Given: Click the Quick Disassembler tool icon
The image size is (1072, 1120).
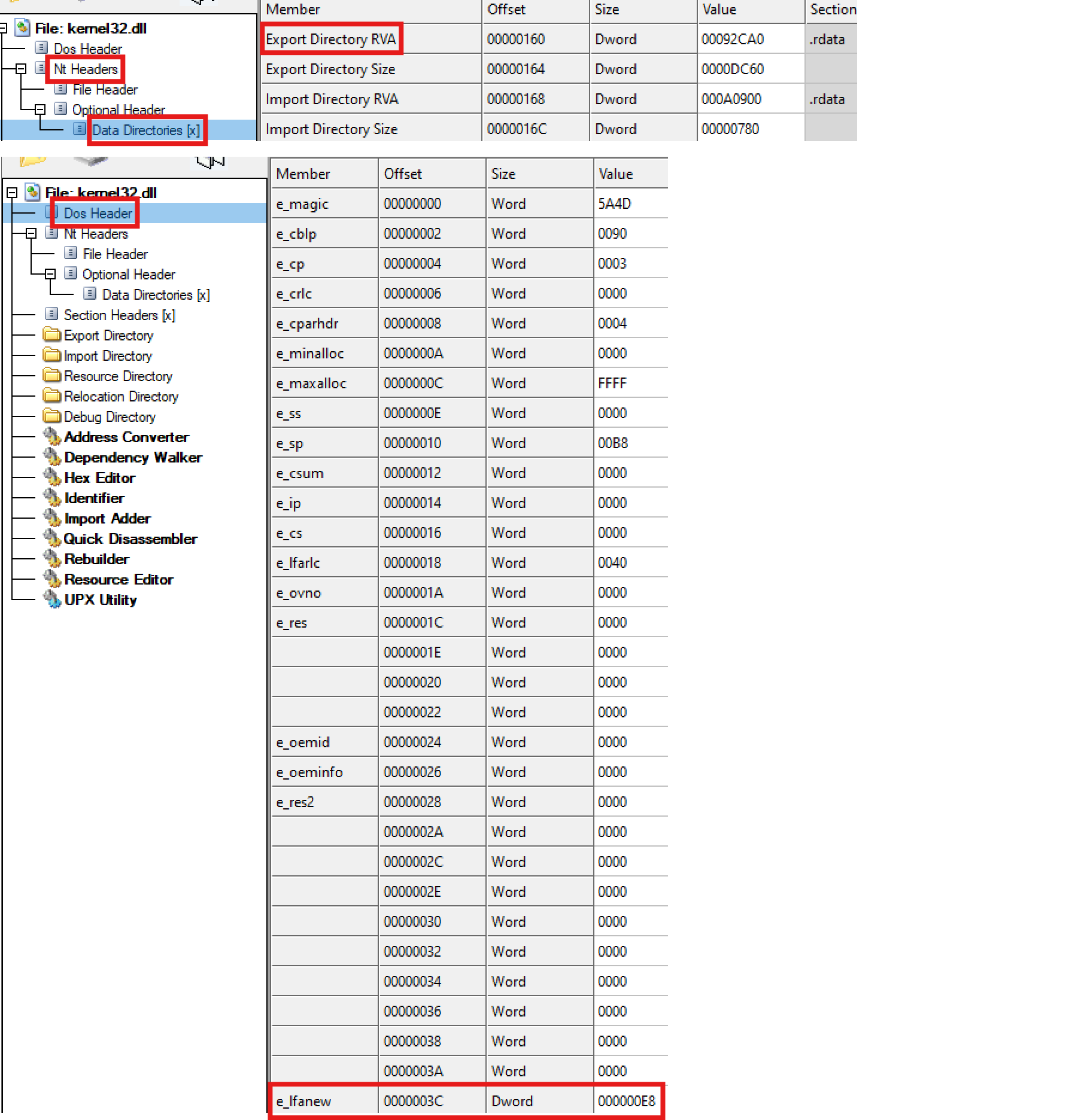Looking at the screenshot, I should point(53,538).
